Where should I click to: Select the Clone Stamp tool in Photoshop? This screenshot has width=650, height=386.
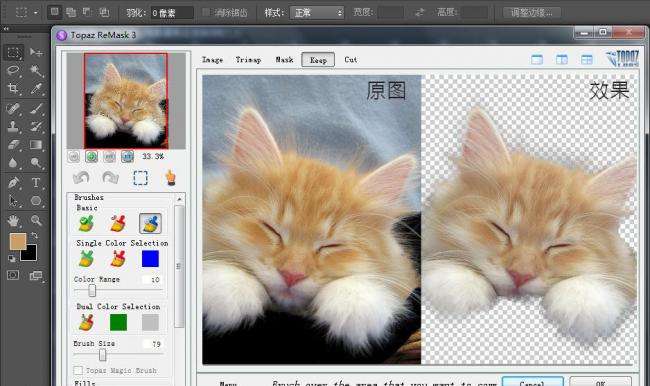[x=14, y=126]
